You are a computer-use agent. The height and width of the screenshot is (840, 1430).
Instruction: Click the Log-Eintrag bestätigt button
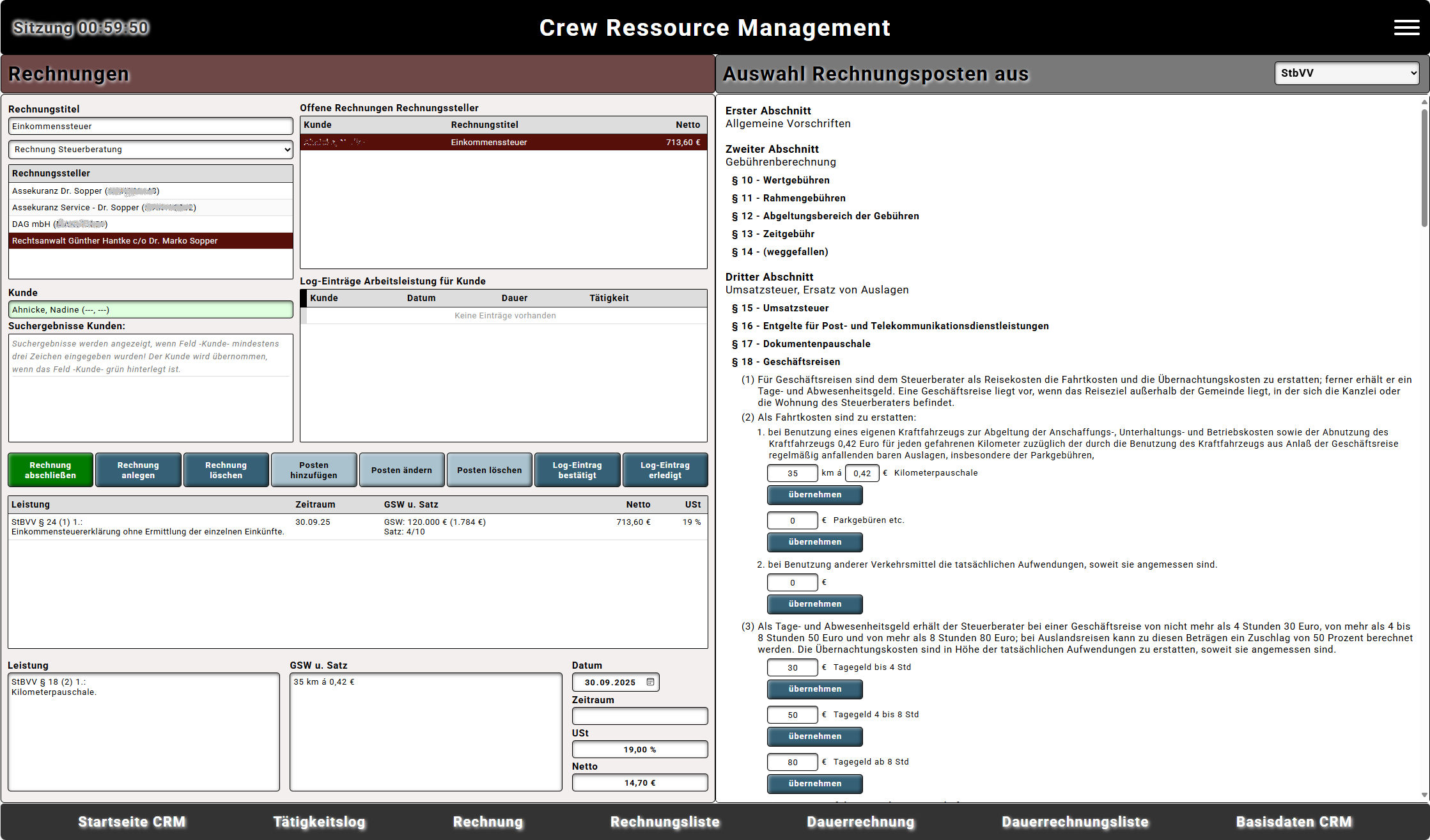[577, 470]
